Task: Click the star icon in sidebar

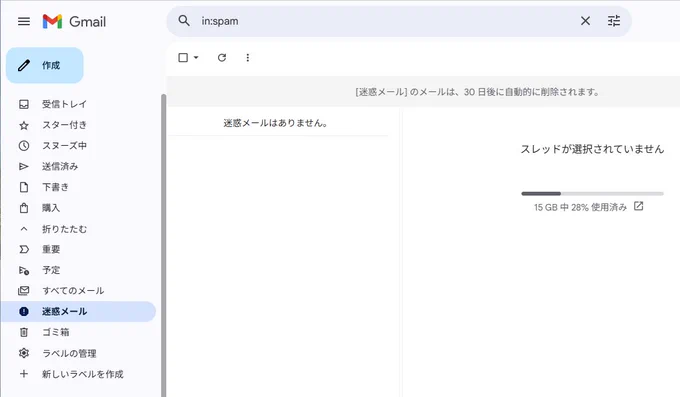Action: coord(24,125)
